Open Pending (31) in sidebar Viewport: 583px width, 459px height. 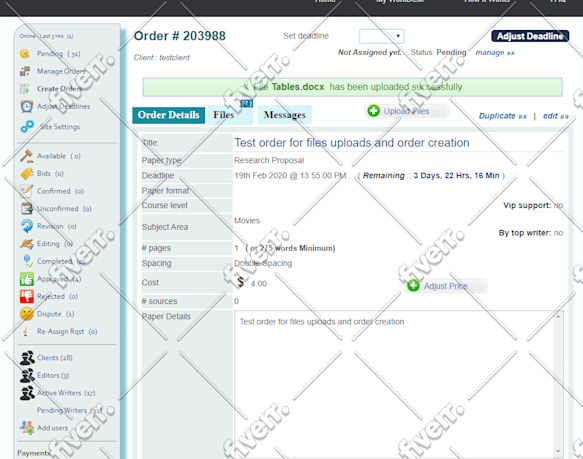tap(59, 54)
